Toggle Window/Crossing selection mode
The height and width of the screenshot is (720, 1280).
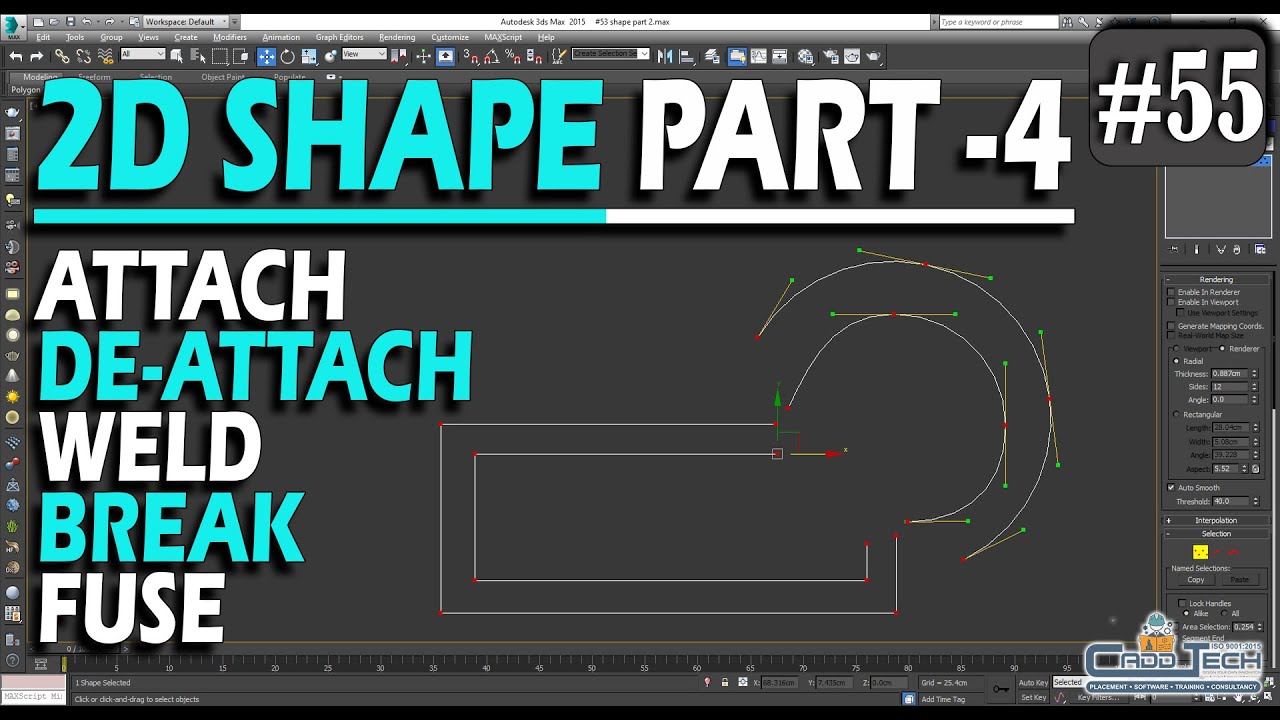pos(241,56)
